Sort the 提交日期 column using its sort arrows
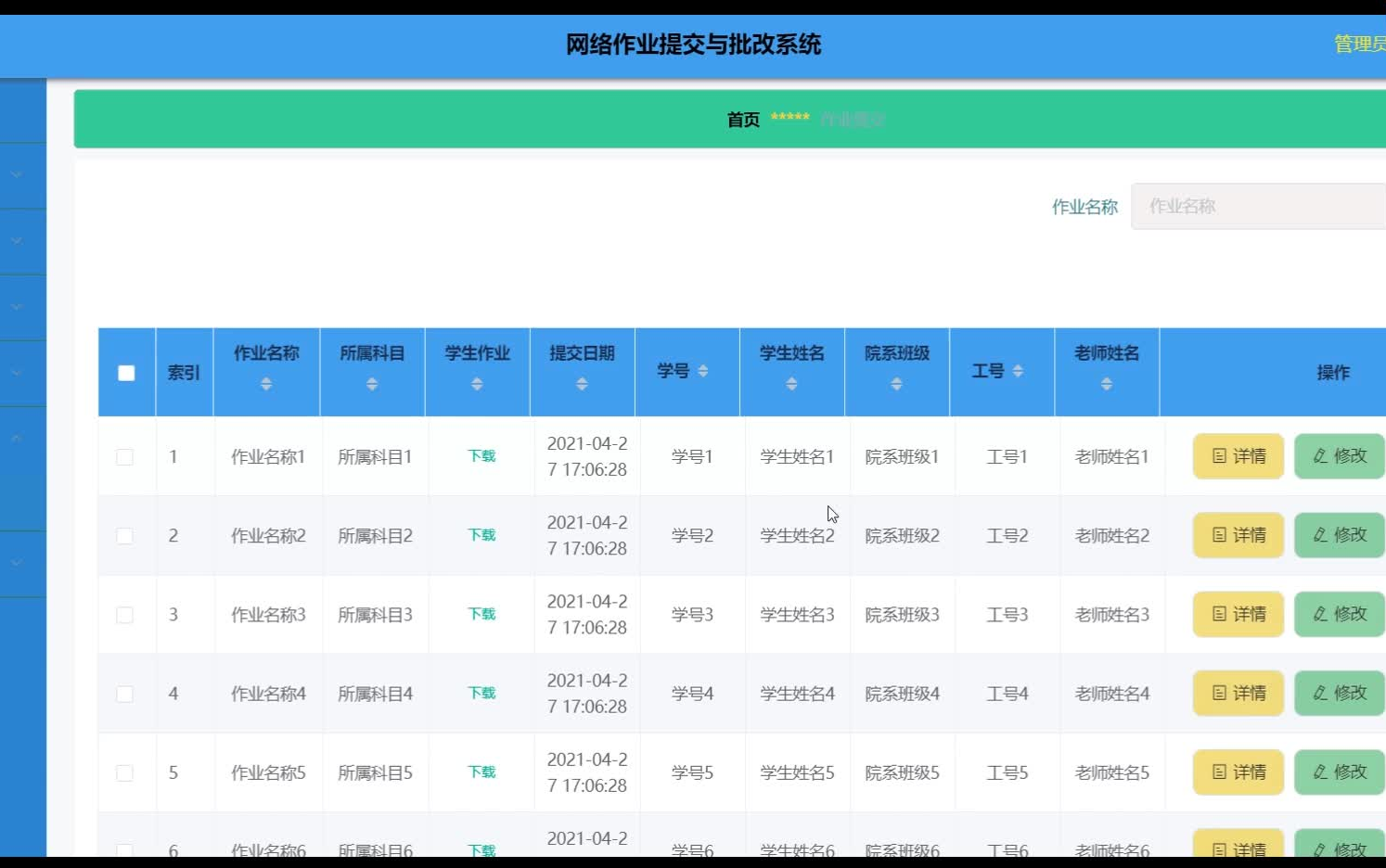This screenshot has height=868, width=1386. coord(582,383)
